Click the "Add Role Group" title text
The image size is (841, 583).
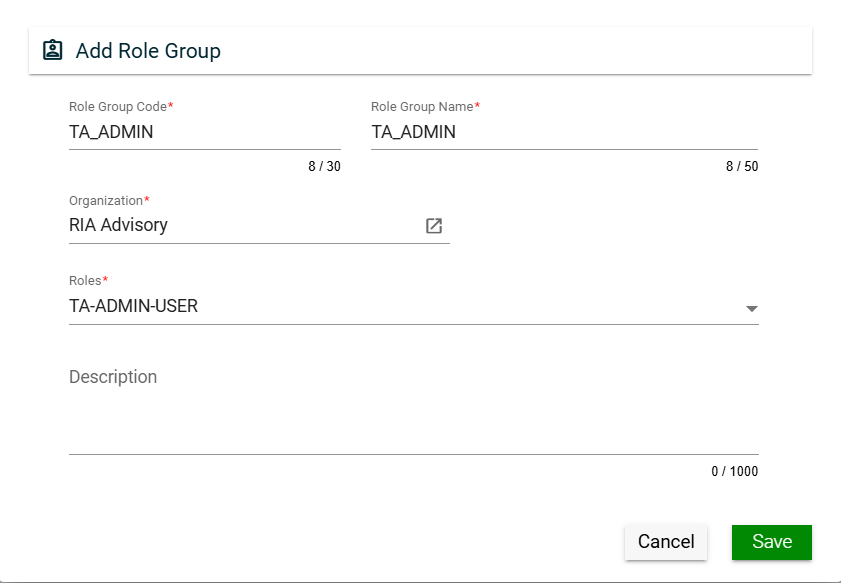(148, 51)
